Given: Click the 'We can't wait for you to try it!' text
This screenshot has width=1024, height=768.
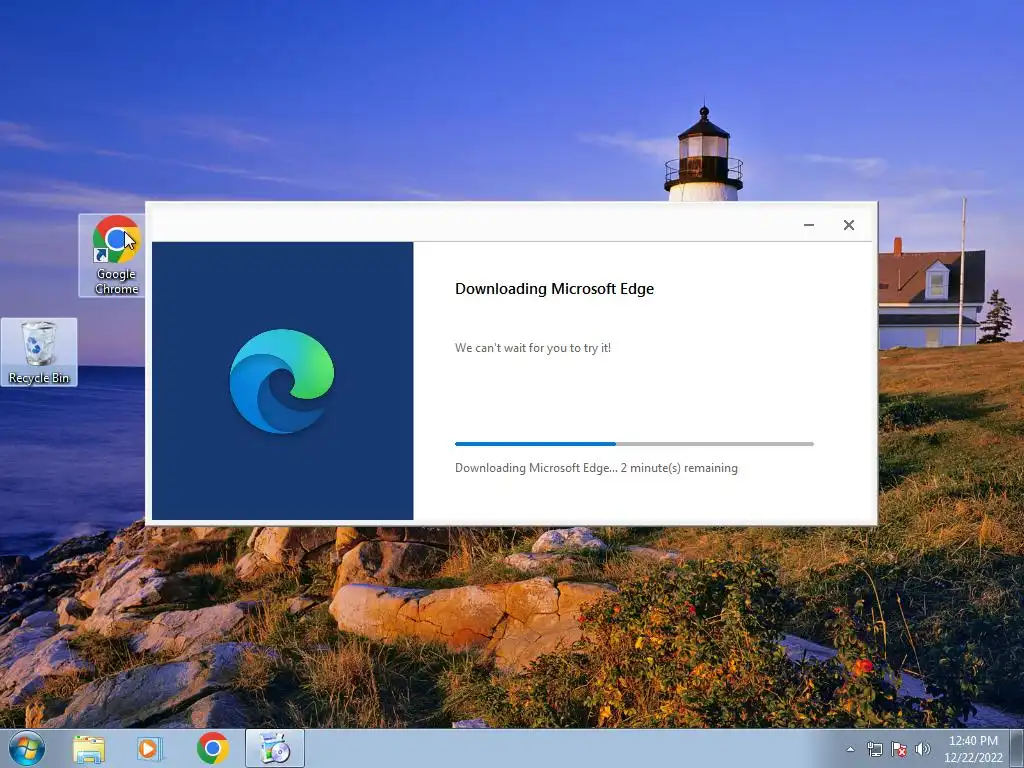Looking at the screenshot, I should click(533, 347).
